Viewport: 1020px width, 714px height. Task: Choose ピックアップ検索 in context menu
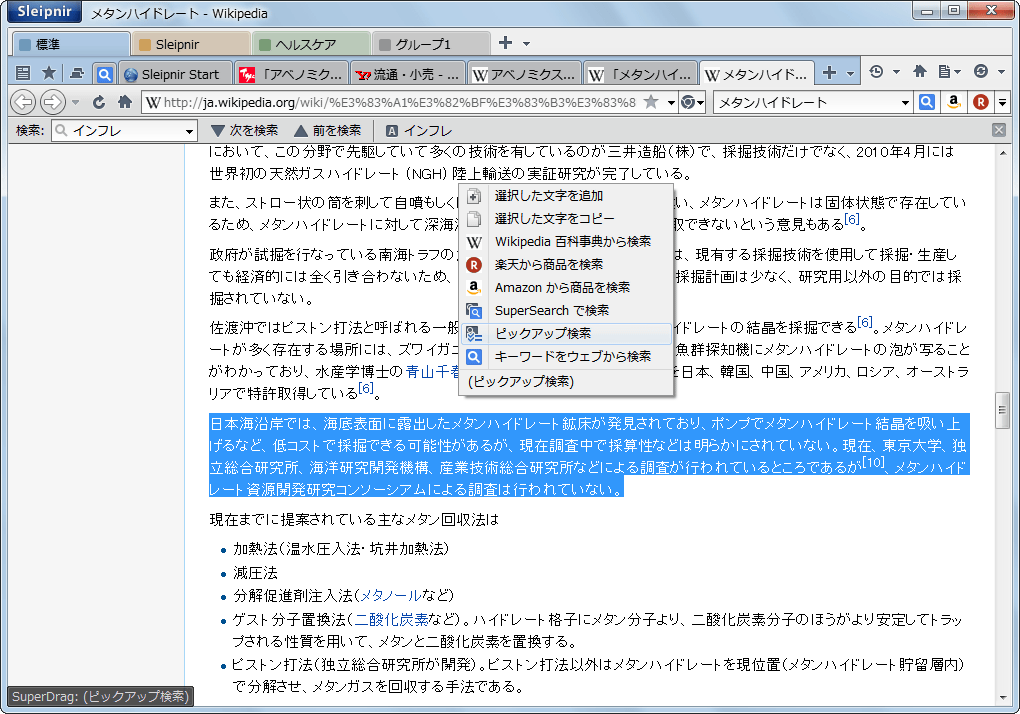pyautogui.click(x=566, y=334)
